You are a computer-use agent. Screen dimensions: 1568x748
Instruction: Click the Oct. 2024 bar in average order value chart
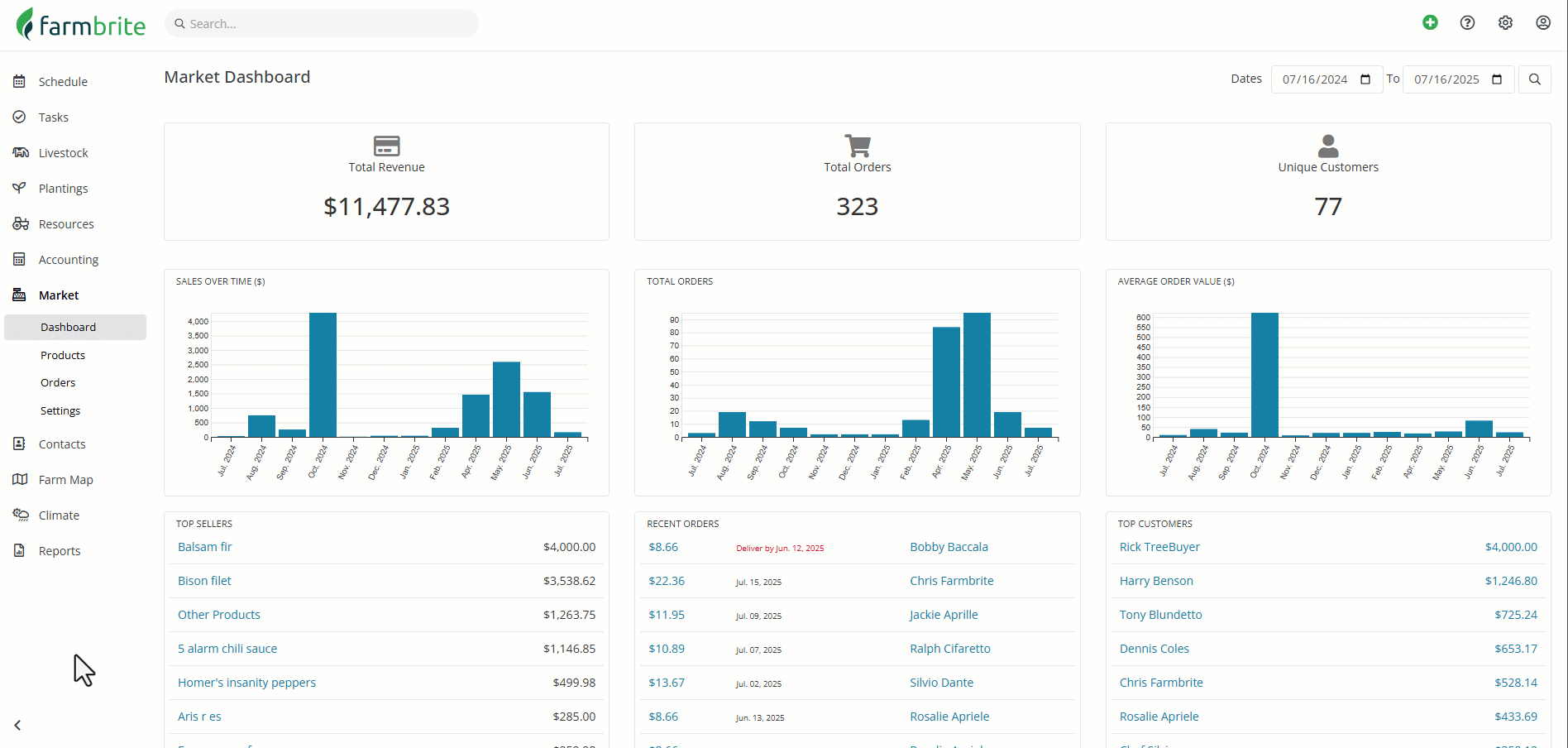tap(1264, 375)
